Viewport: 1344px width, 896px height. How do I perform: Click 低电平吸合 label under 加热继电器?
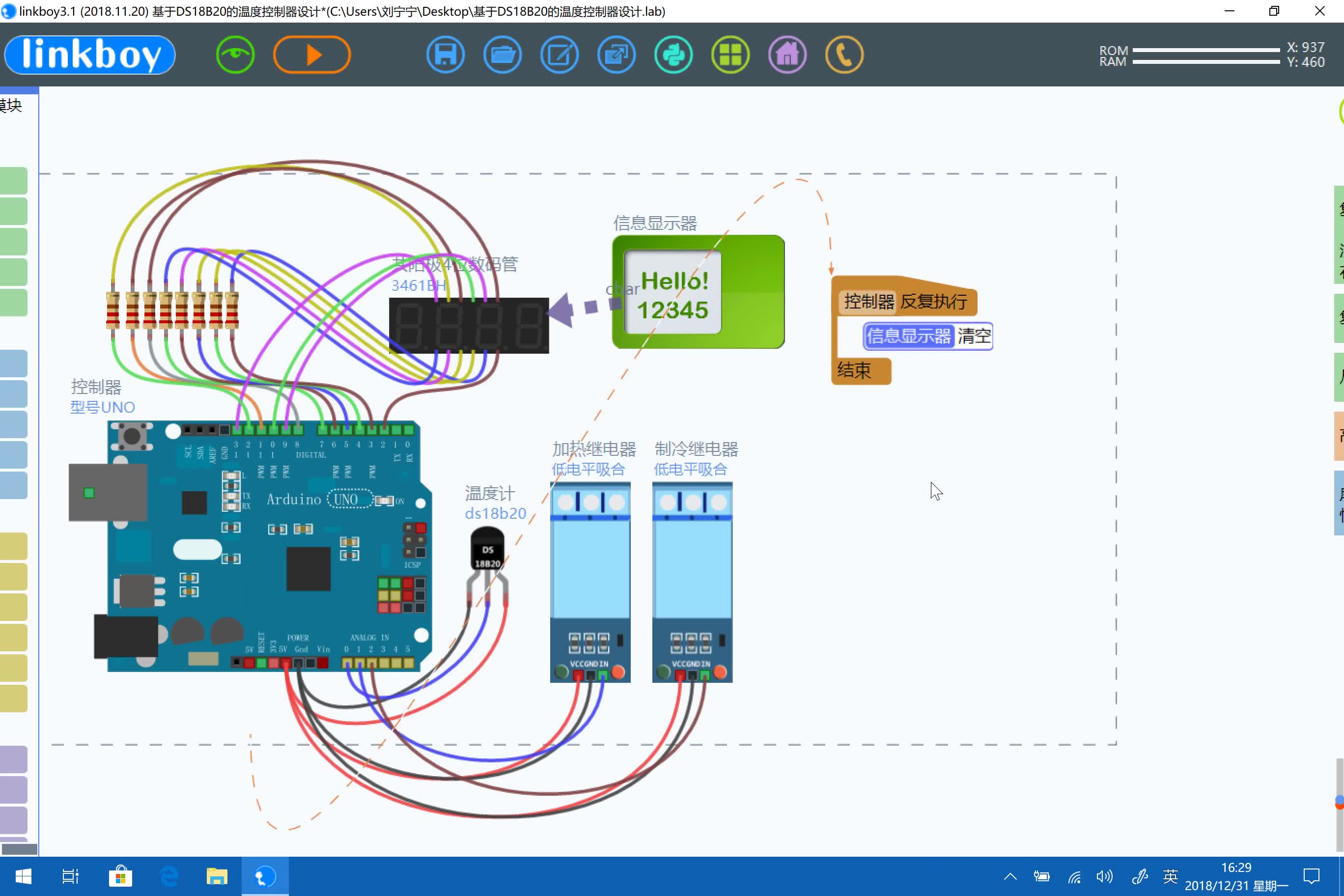pos(588,469)
